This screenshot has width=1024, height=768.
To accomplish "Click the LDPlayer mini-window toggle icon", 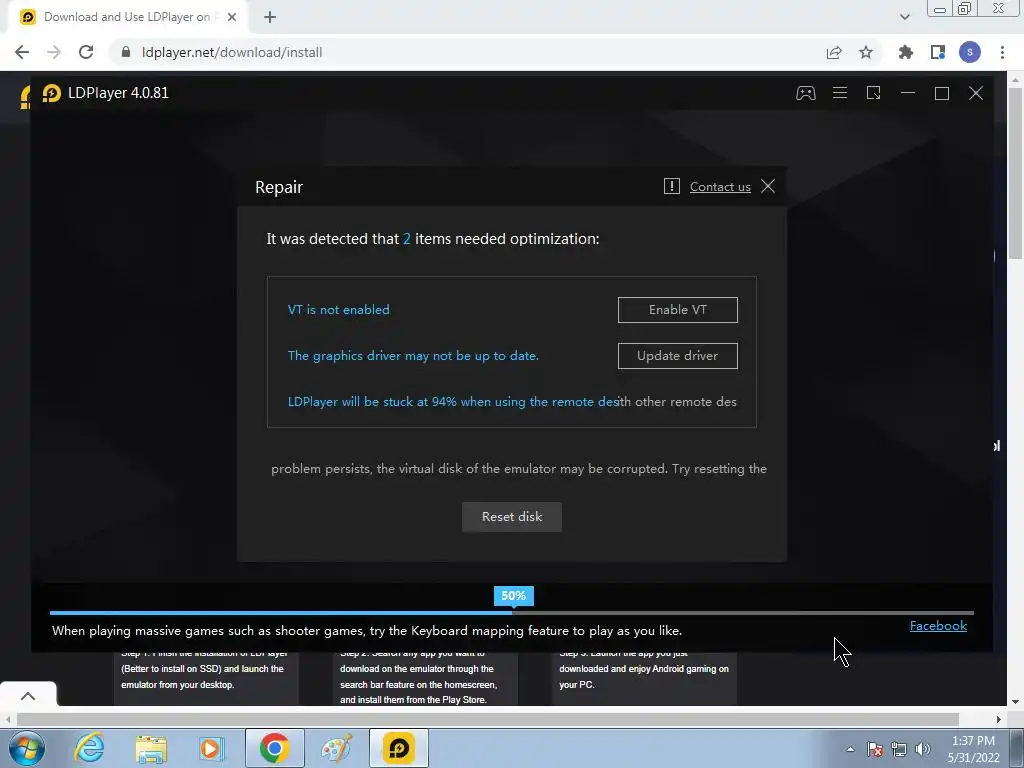I will [x=873, y=93].
